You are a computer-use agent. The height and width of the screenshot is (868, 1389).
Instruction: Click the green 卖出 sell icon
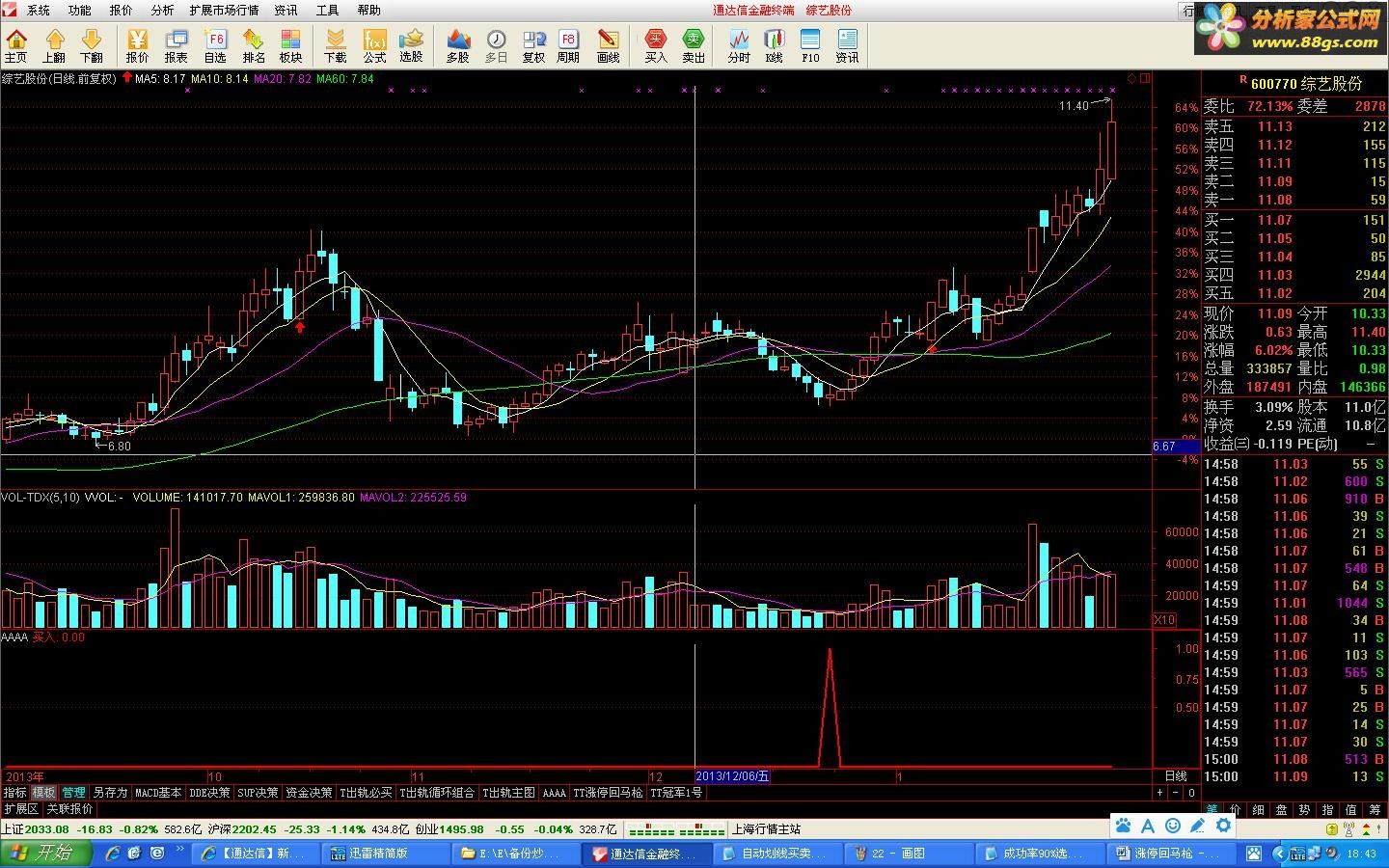click(694, 45)
